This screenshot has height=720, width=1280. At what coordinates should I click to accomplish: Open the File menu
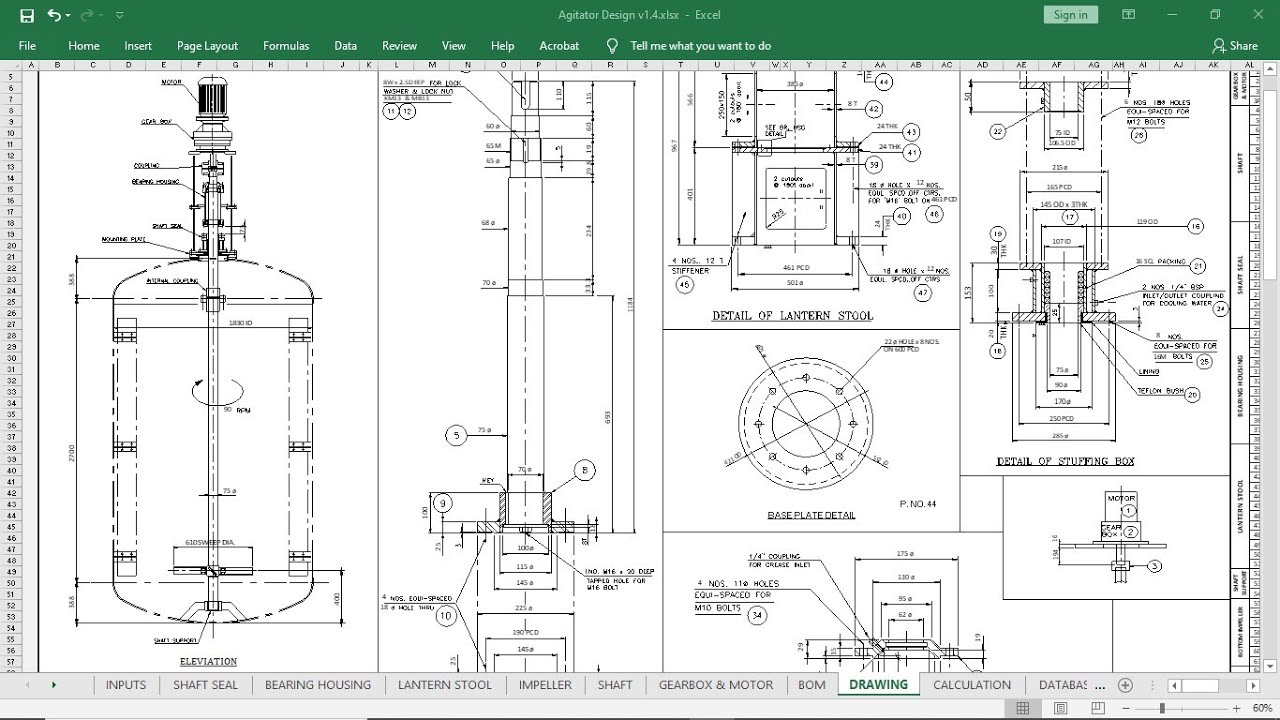27,45
